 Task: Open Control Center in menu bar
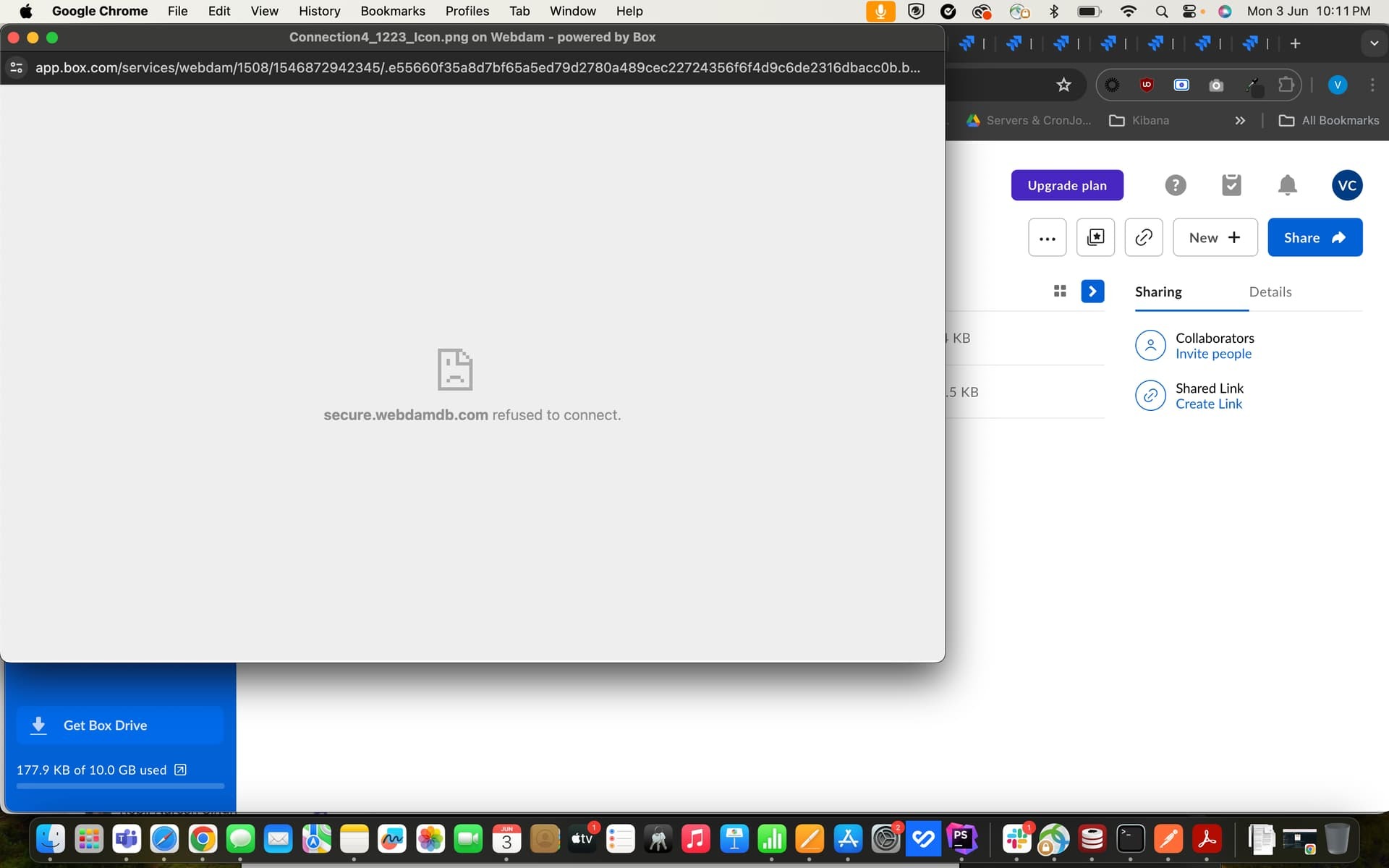point(1189,11)
